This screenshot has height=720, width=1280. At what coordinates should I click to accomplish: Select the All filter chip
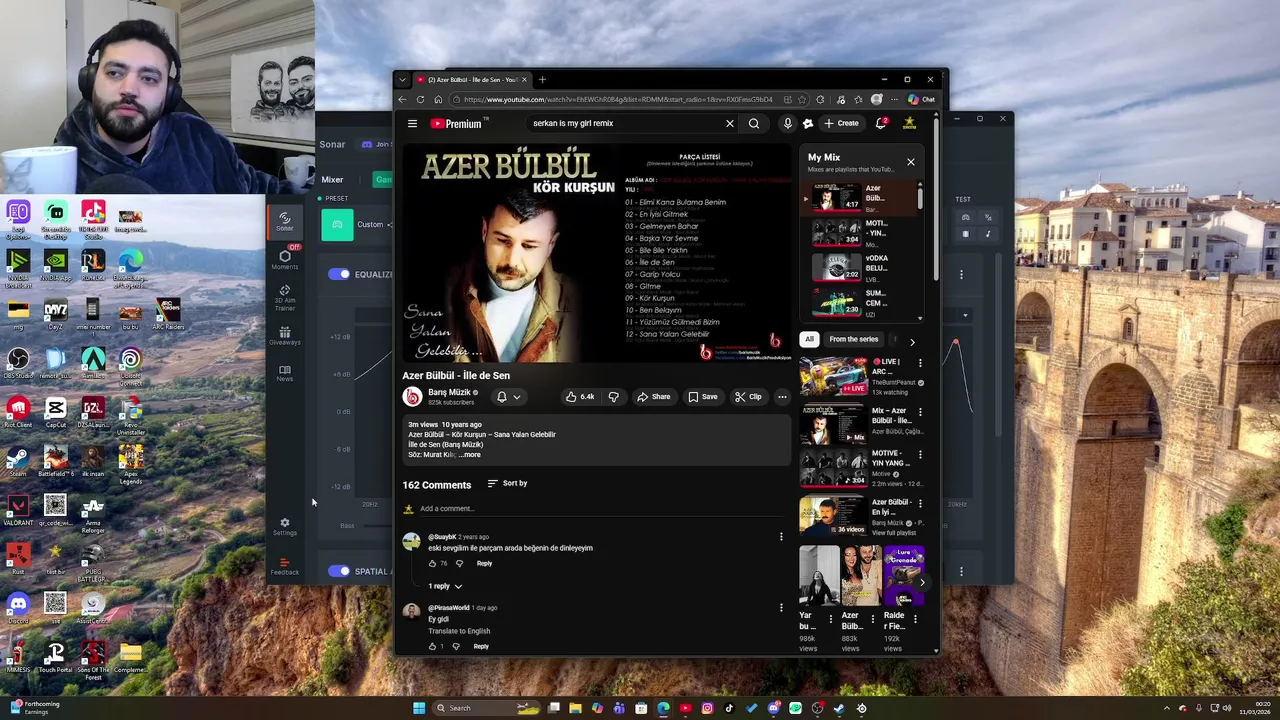(x=809, y=339)
